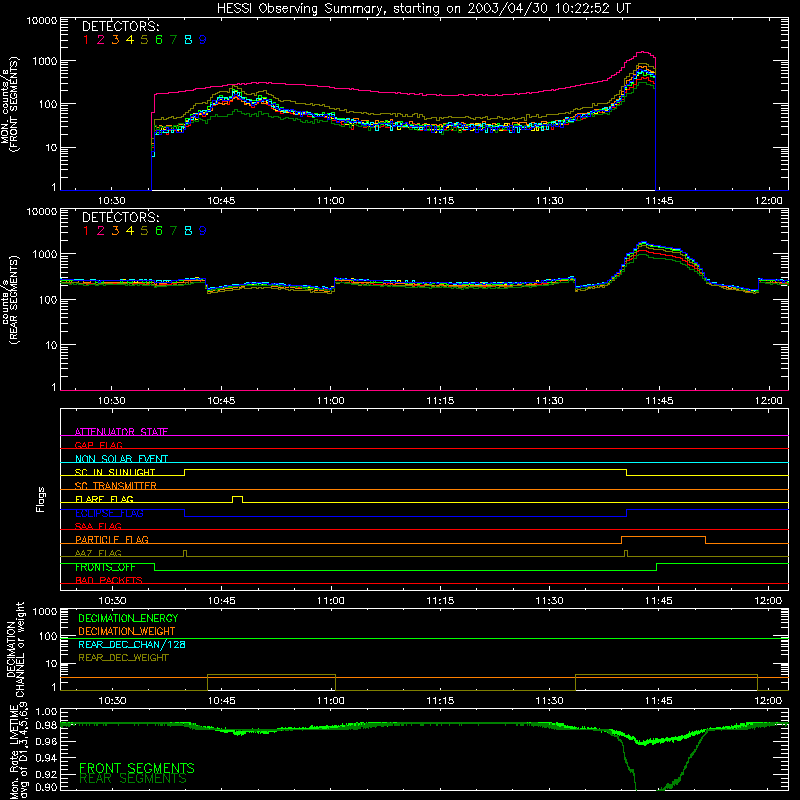Screen dimensions: 800x800
Task: Click the SC_IN_SUNLIGHT flag label
Action: coord(115,472)
